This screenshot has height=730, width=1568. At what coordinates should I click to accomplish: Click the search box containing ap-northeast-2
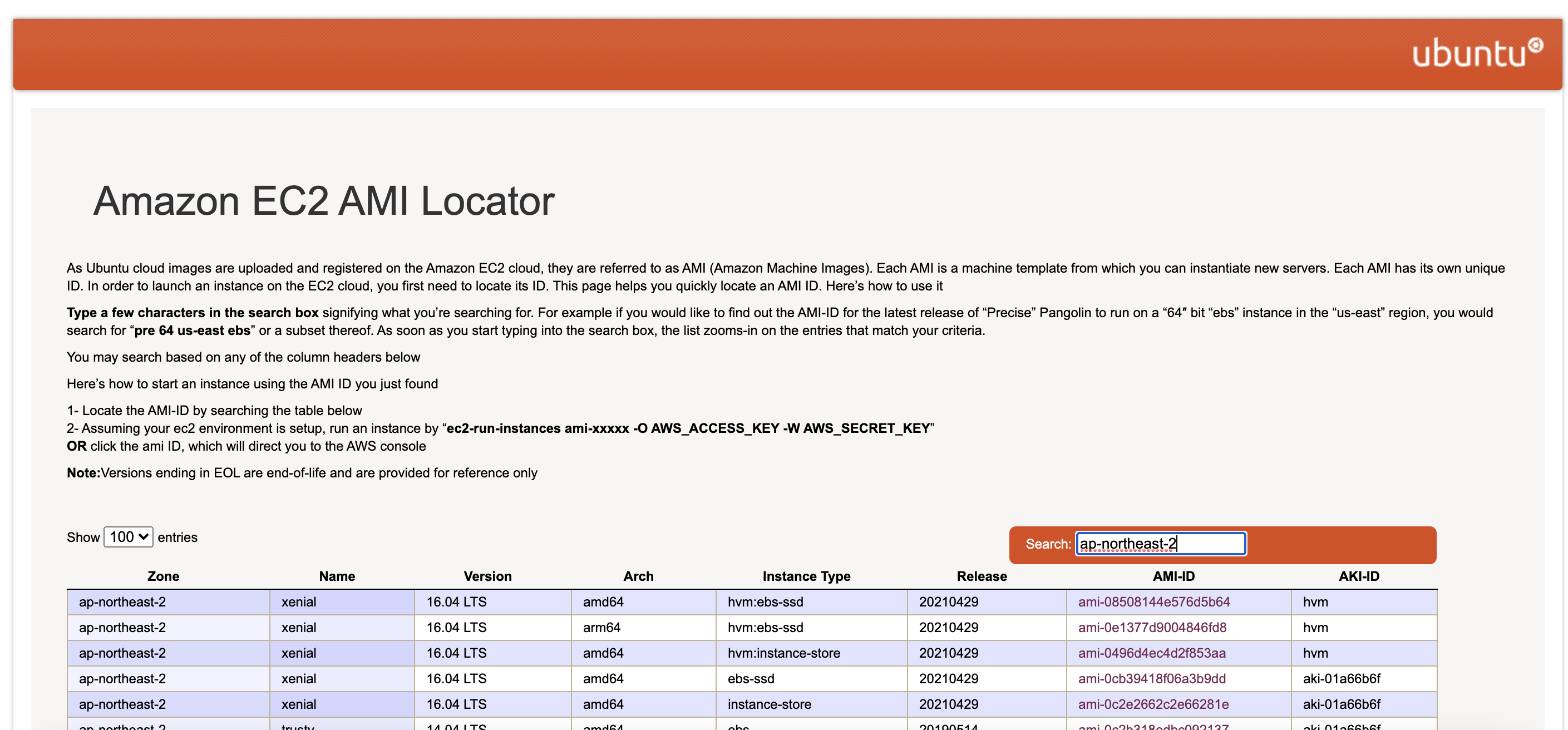(1161, 544)
